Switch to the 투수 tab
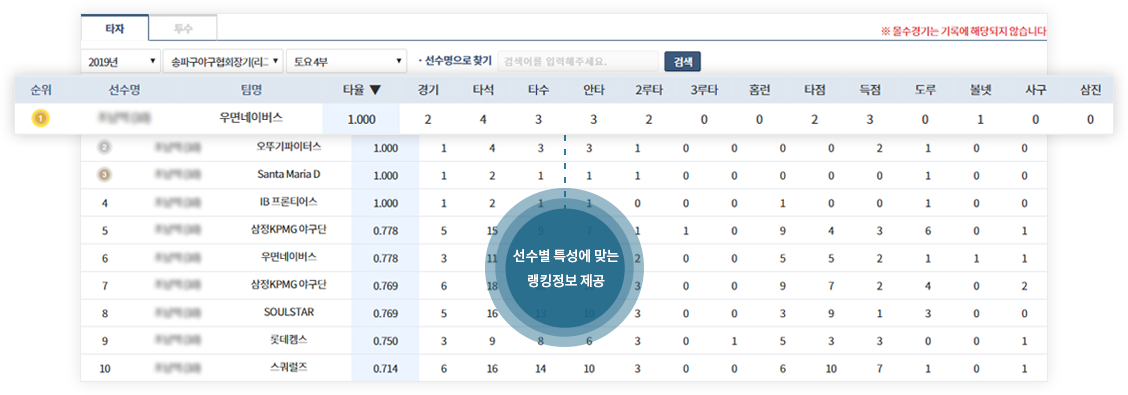1128x395 pixels. (x=183, y=29)
